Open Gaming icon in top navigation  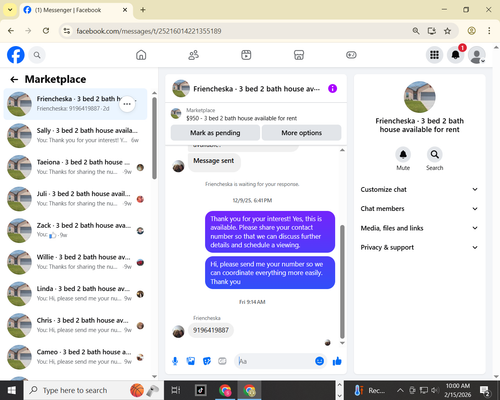351,55
